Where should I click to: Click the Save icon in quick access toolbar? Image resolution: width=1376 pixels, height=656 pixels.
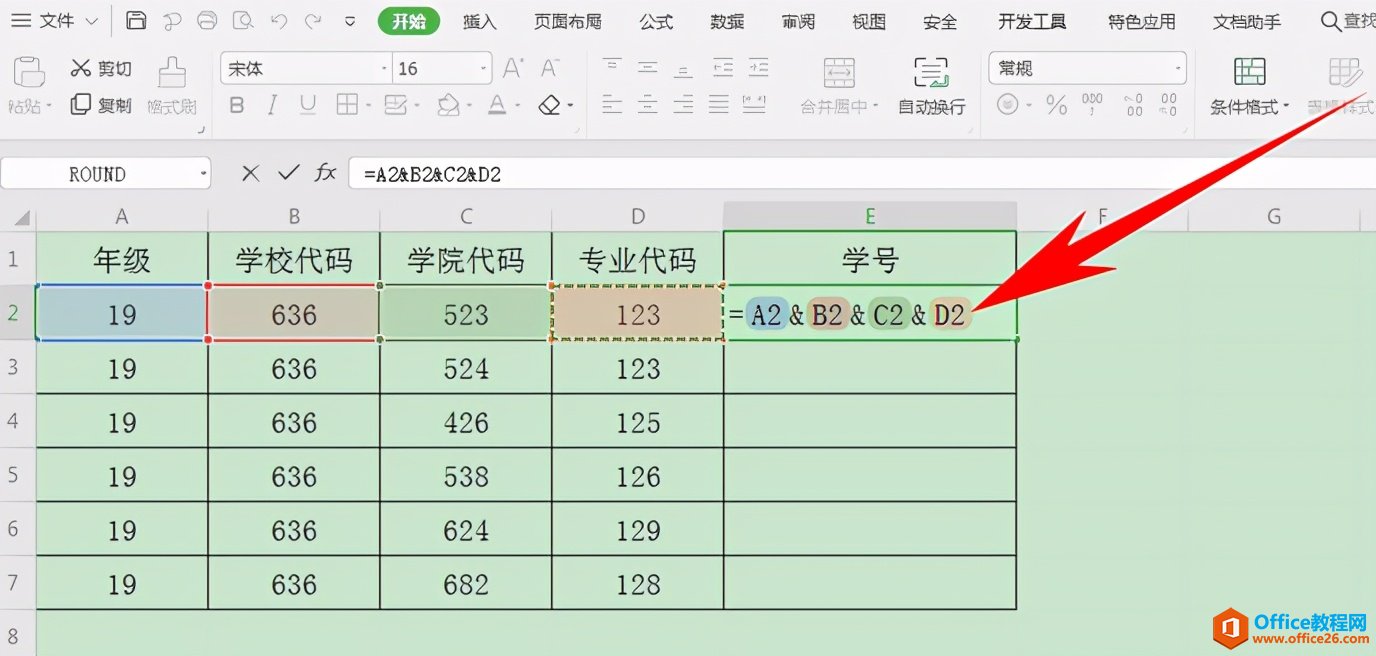(x=137, y=21)
